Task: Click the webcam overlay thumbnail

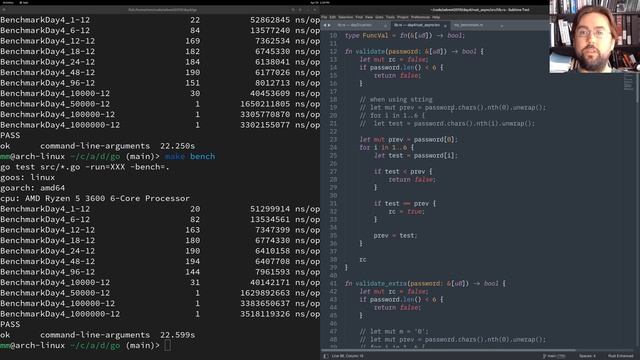Action: [594, 36]
